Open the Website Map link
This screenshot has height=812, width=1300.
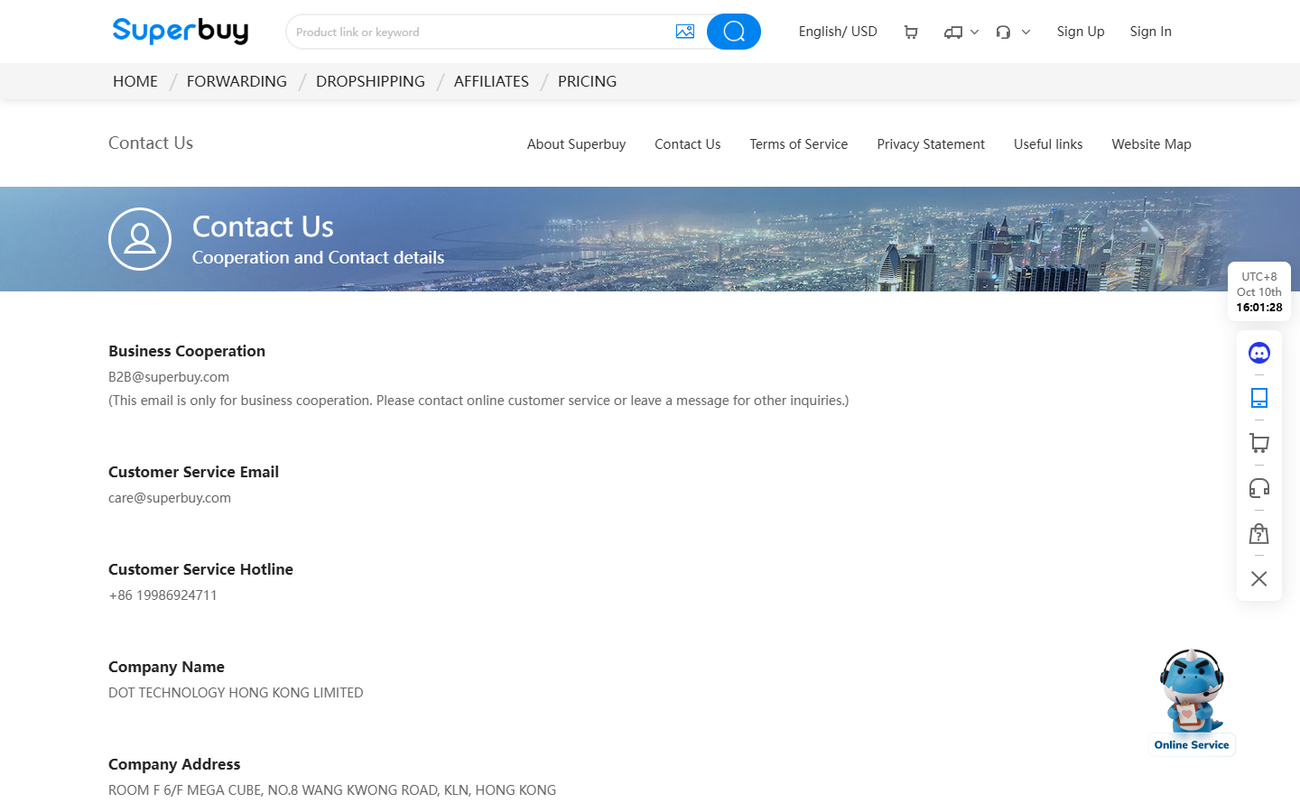1152,144
